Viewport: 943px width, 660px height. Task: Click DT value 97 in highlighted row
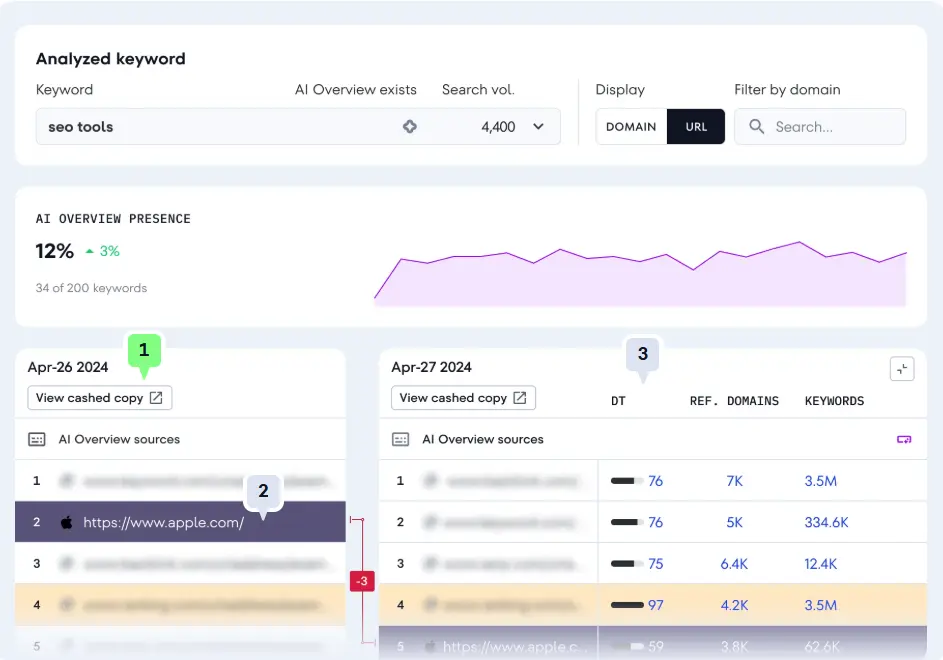(x=656, y=605)
